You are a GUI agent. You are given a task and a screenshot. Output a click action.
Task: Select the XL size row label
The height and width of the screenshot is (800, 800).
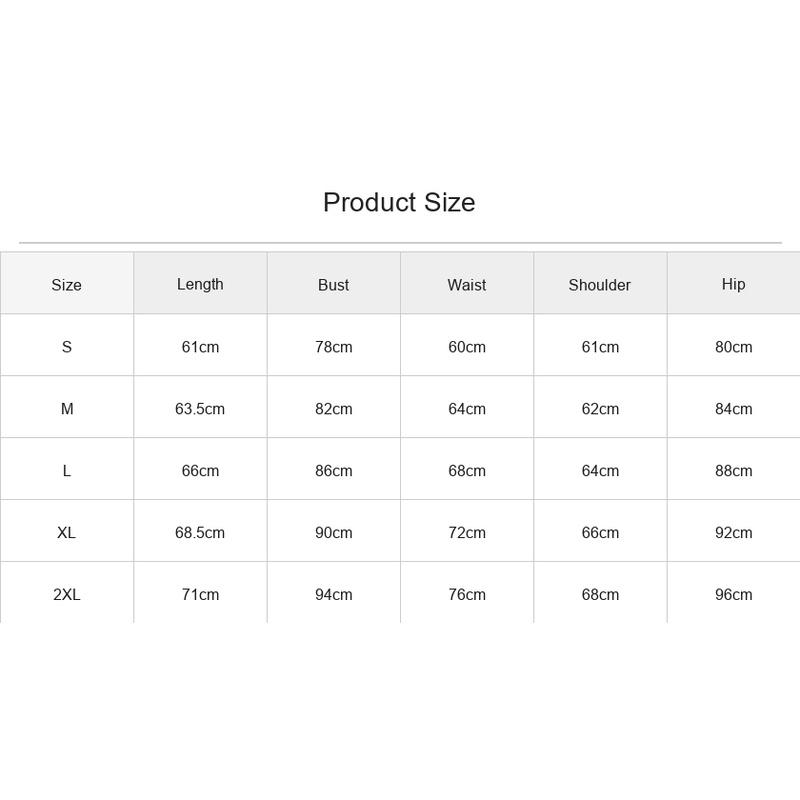point(66,533)
